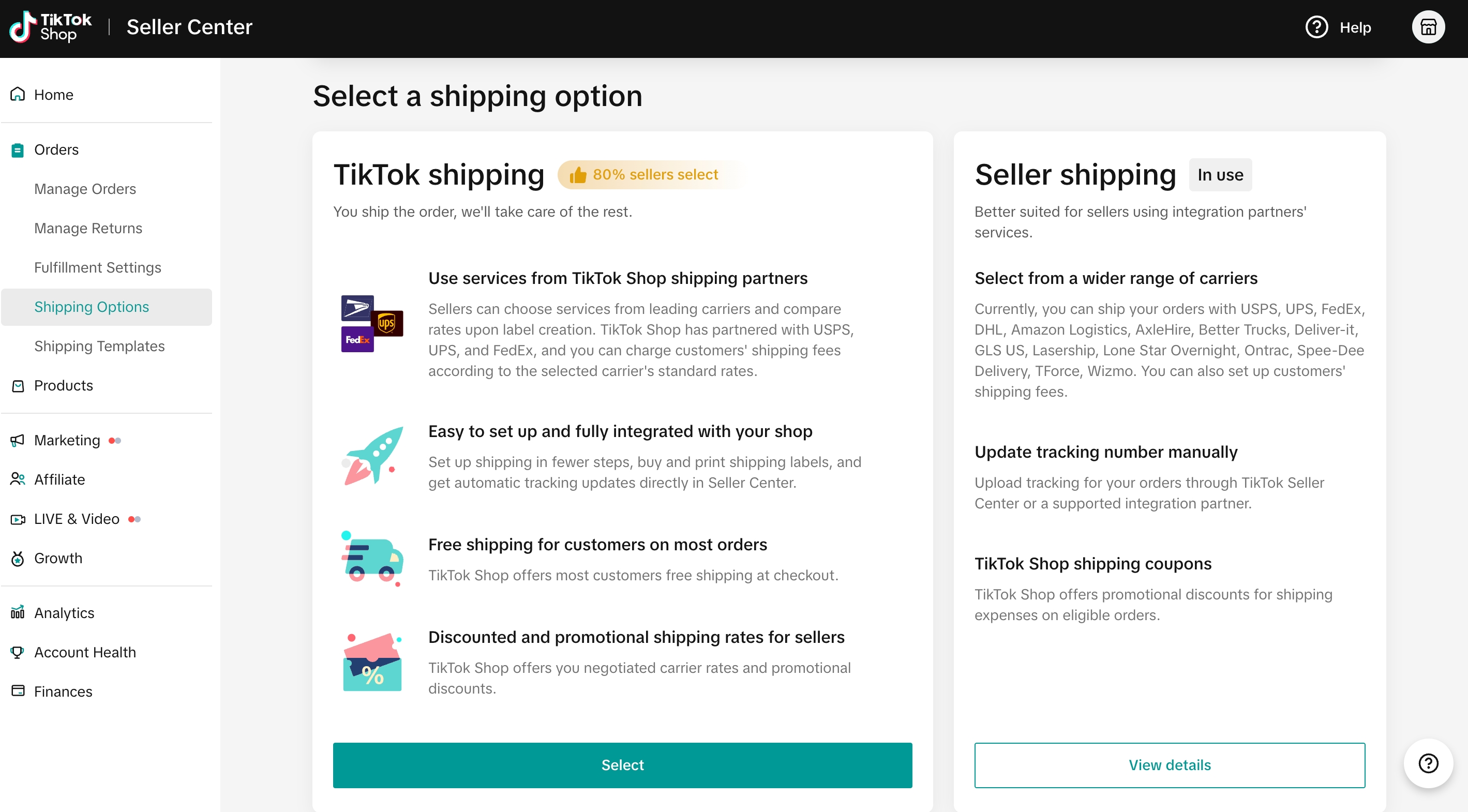
Task: Navigate to Shipping Templates section
Action: [99, 346]
